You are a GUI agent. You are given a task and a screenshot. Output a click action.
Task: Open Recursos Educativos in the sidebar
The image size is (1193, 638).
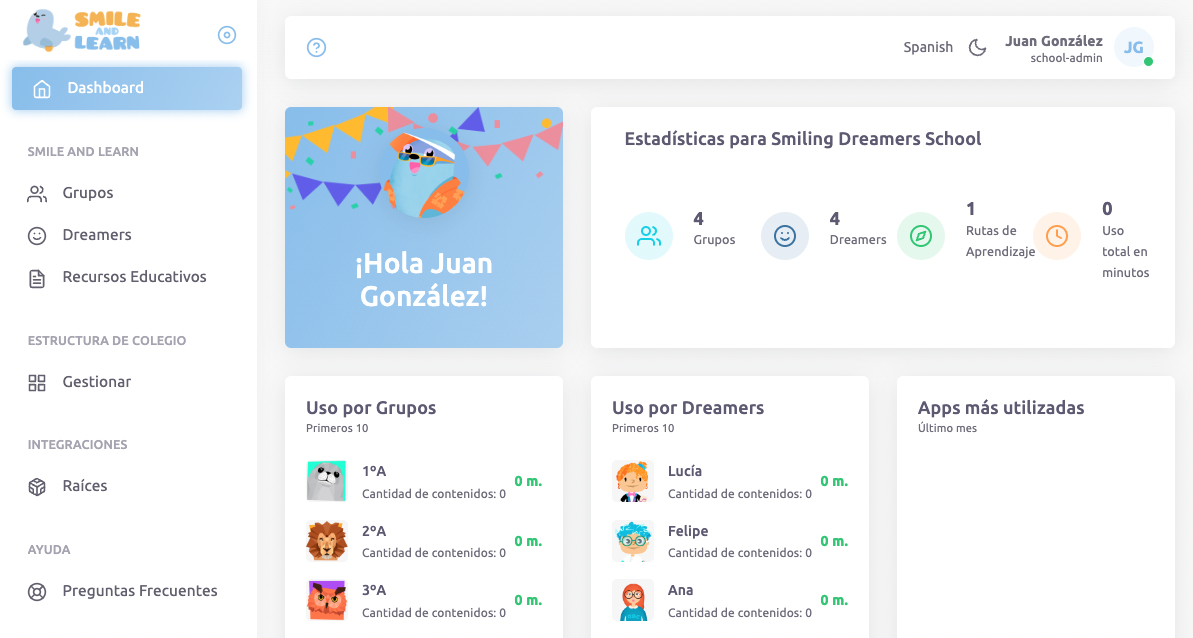click(x=134, y=277)
